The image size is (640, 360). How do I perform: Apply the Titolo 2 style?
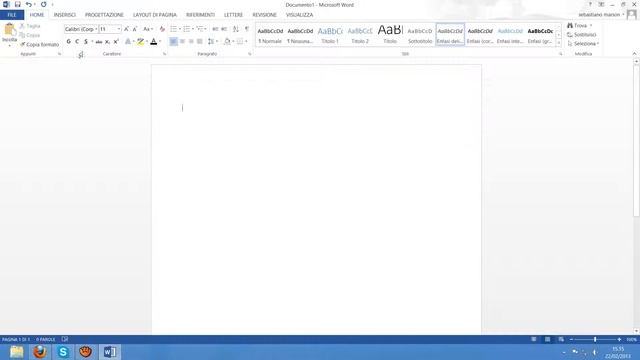(360, 35)
